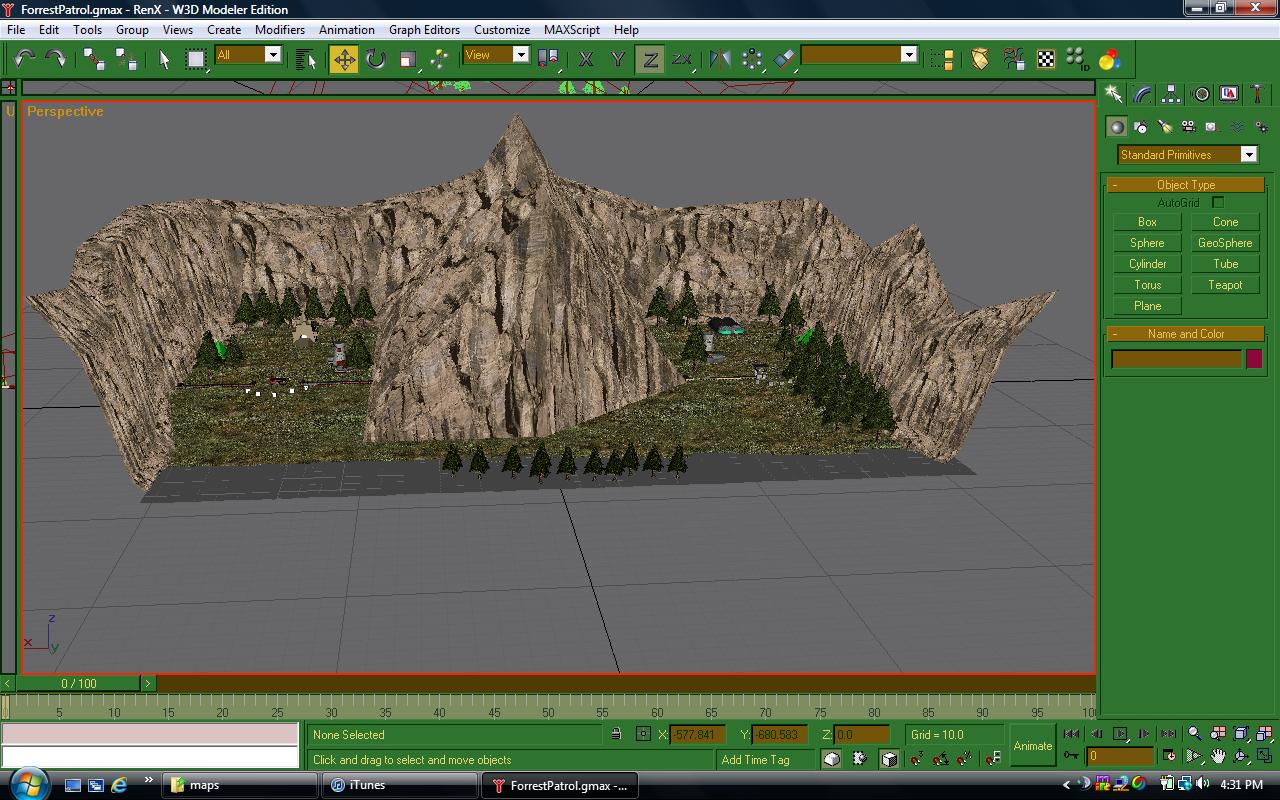This screenshot has width=1280, height=800.
Task: Open the Hierarchy command panel tab
Action: 1171,94
